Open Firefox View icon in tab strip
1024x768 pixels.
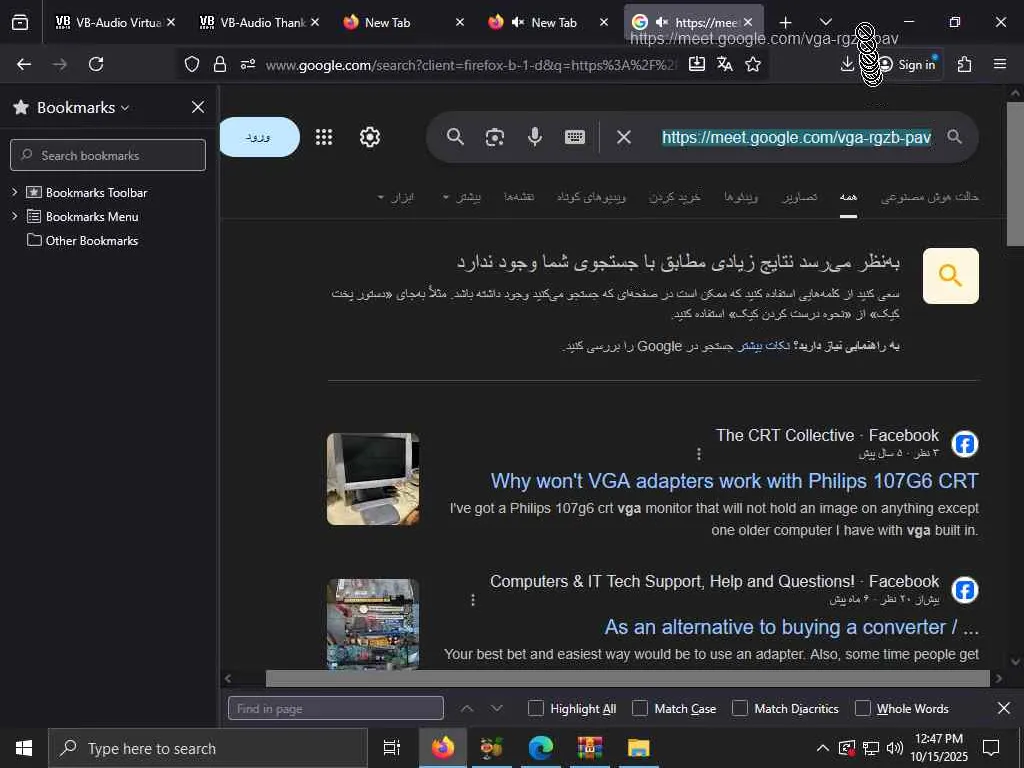[20, 22]
